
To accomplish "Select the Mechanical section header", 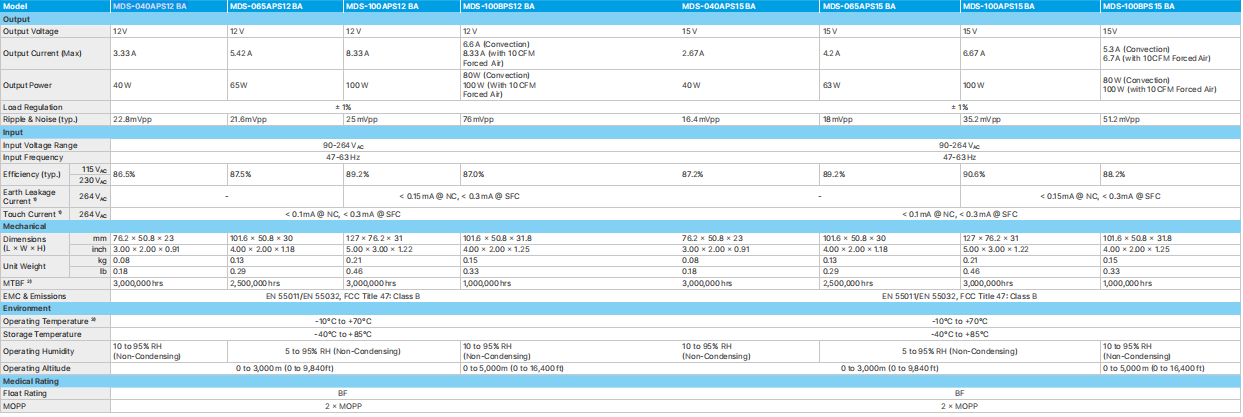I will click(24, 226).
